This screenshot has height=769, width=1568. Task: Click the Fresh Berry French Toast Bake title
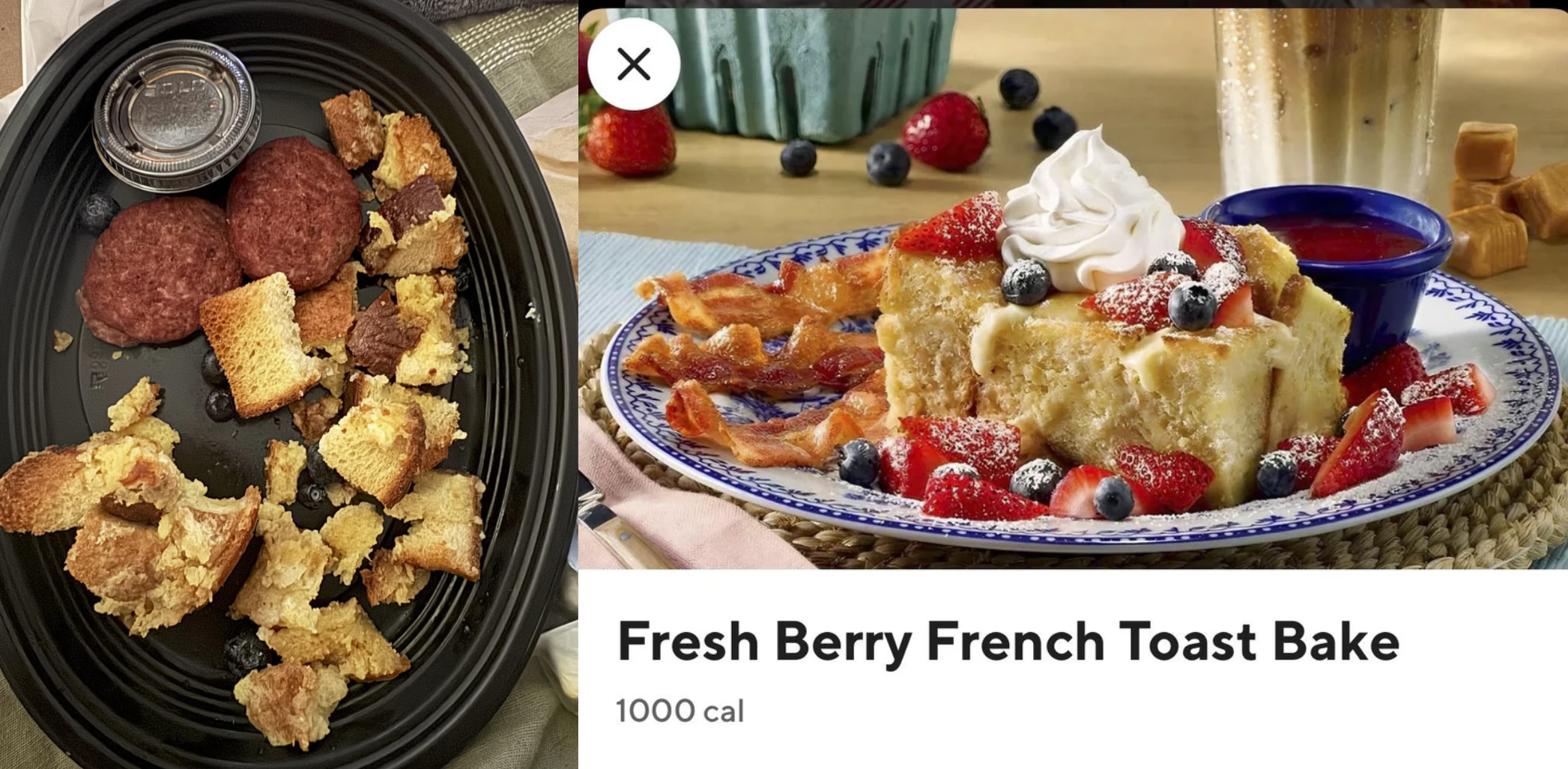(x=1008, y=641)
